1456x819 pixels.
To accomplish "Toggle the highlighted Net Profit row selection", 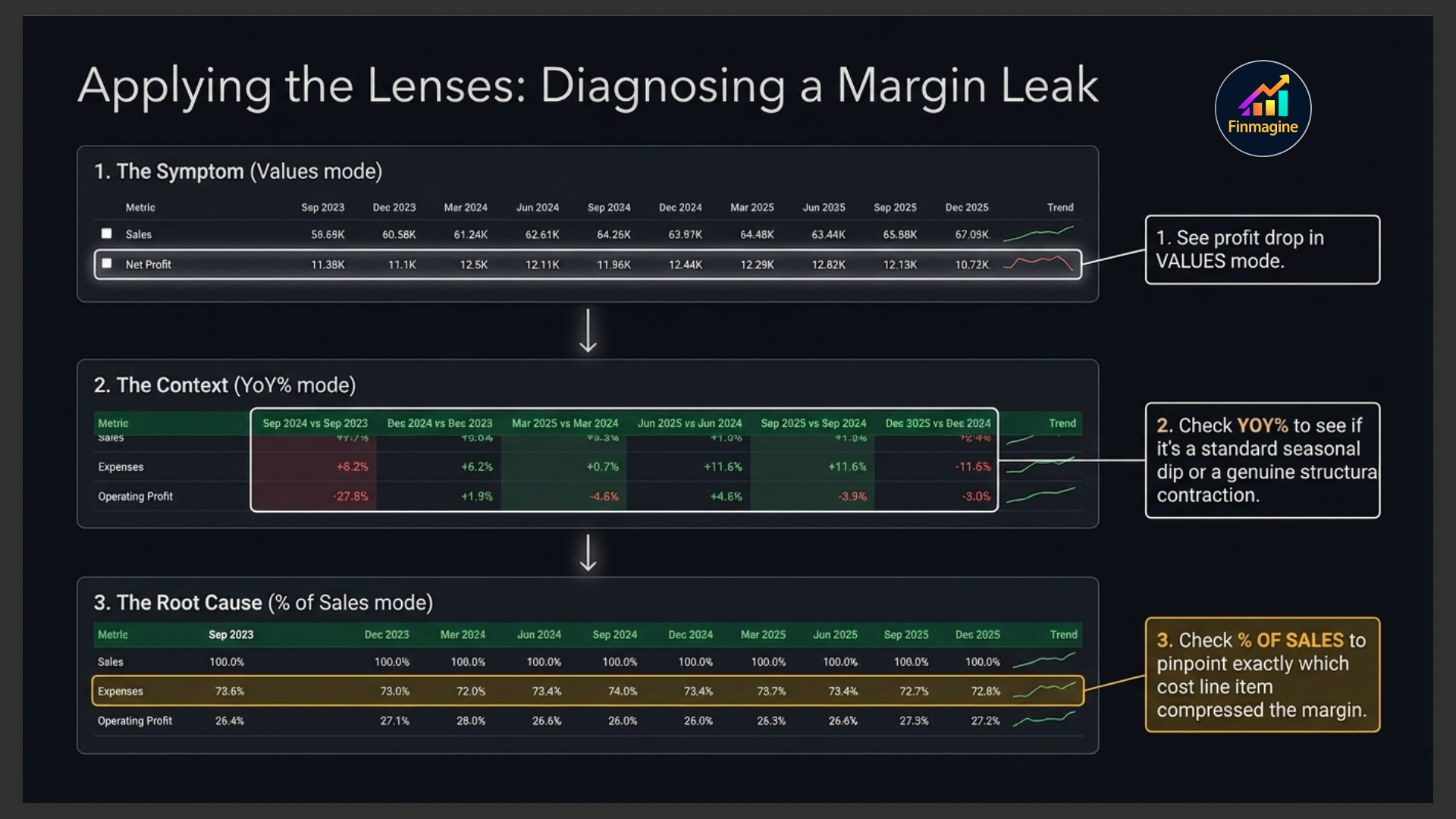I will 107,264.
